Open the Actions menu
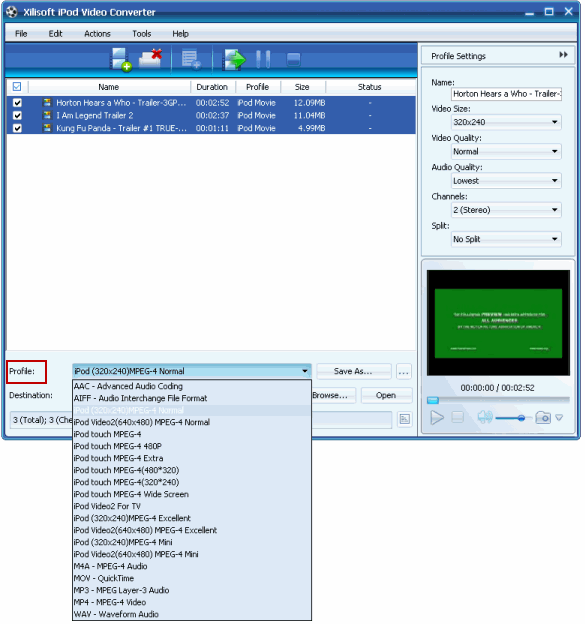The width and height of the screenshot is (585, 624). pos(97,34)
